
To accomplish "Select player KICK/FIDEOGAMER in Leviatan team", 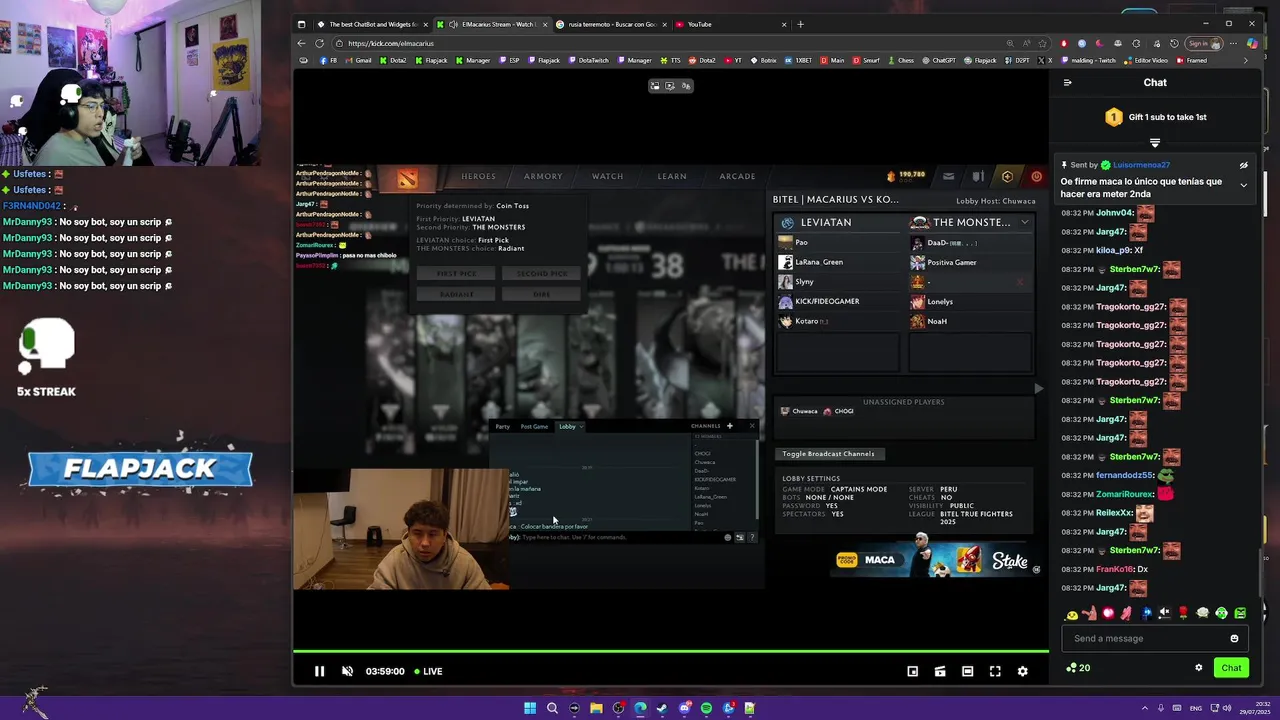I will pos(827,301).
